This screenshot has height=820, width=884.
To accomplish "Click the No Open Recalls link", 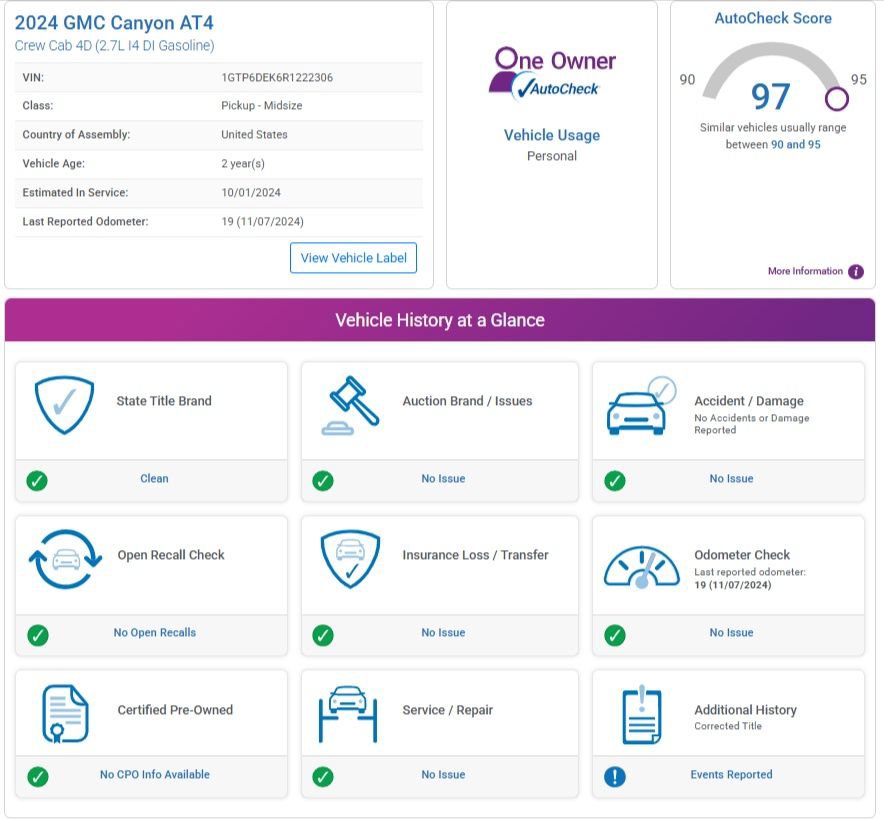I will (x=154, y=633).
